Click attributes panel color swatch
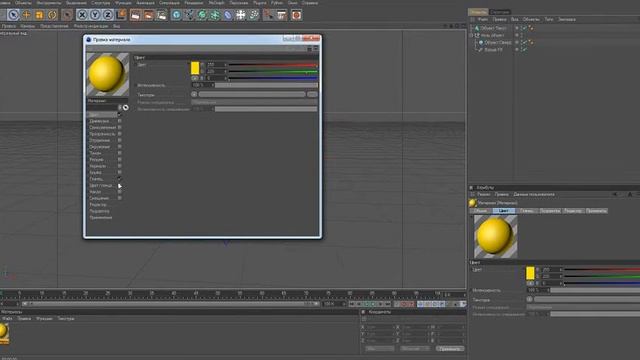 coord(530,273)
